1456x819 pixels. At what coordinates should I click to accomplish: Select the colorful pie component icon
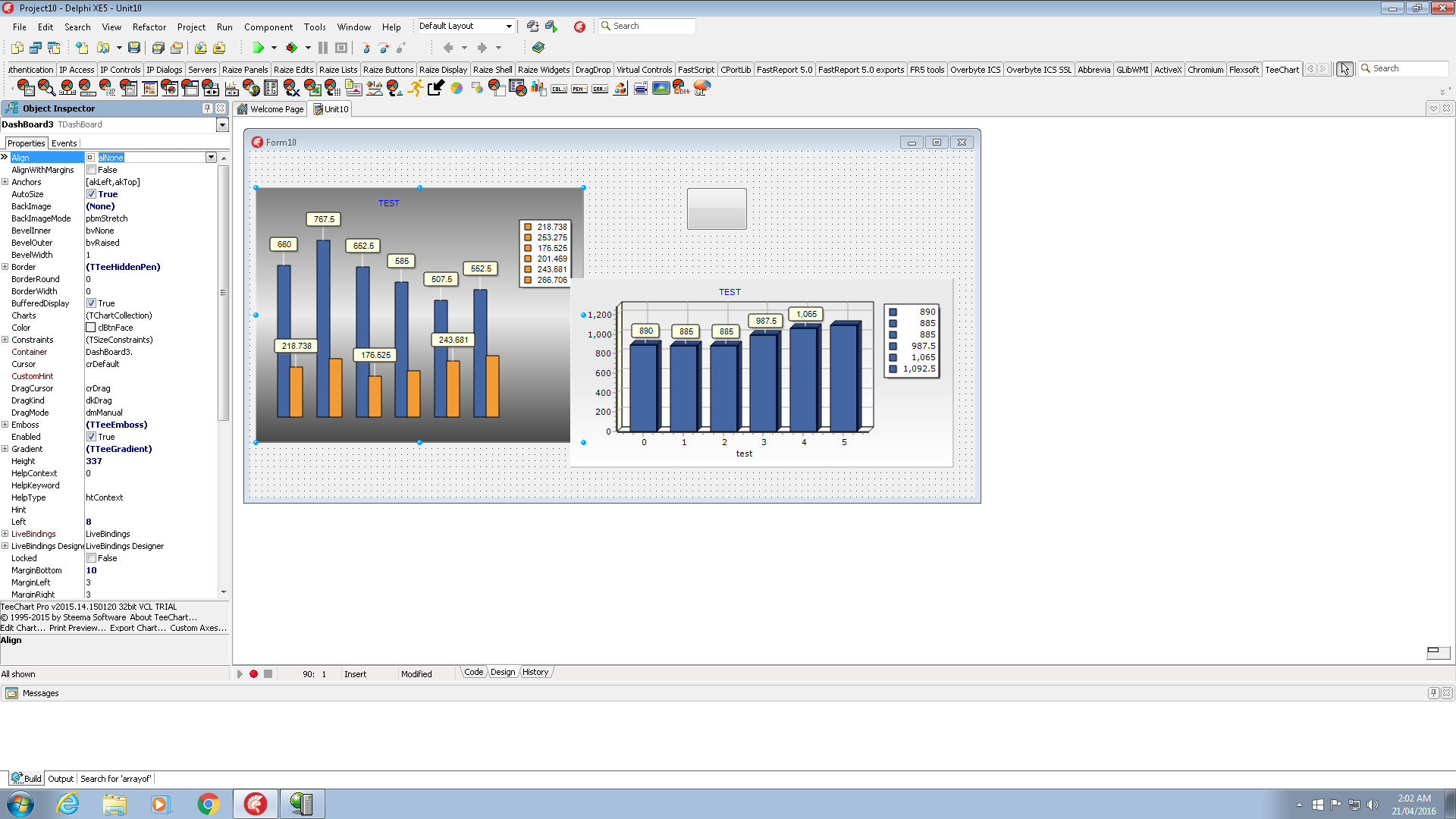457,88
